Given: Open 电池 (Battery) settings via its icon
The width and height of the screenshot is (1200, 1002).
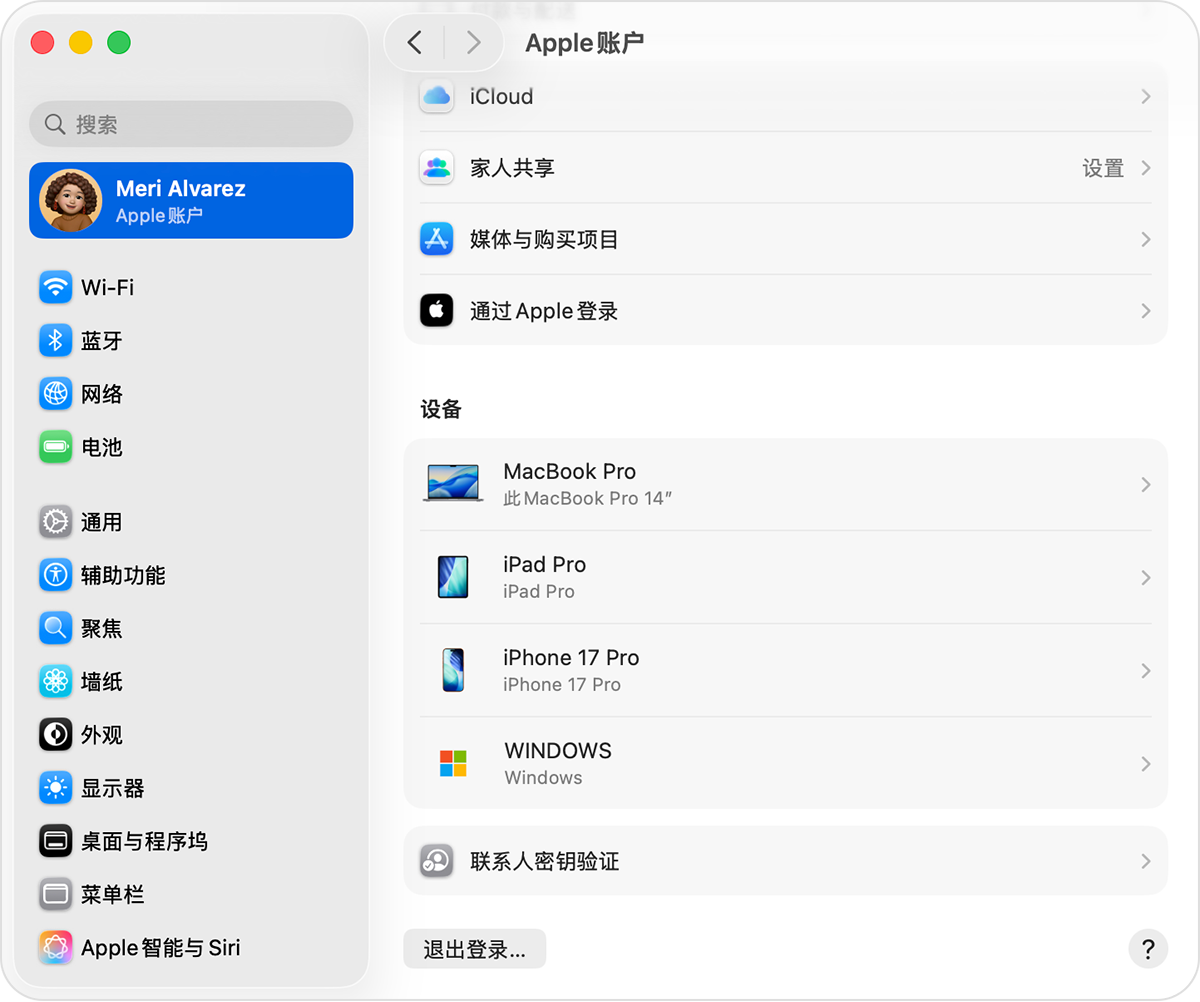Looking at the screenshot, I should click(x=55, y=447).
